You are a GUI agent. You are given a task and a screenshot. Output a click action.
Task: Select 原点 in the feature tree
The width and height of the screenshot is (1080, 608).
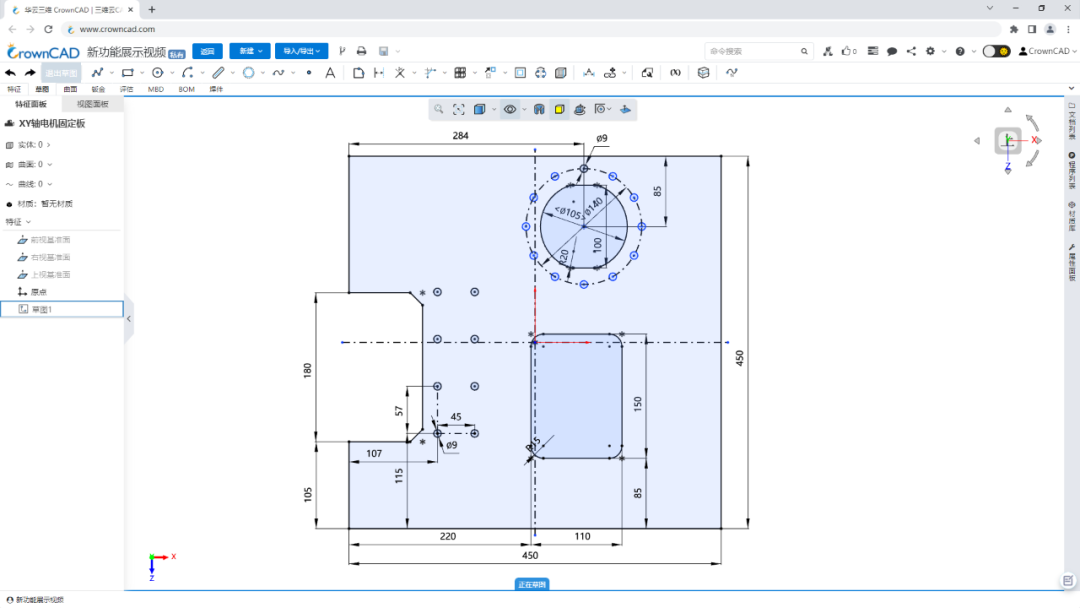coord(39,292)
